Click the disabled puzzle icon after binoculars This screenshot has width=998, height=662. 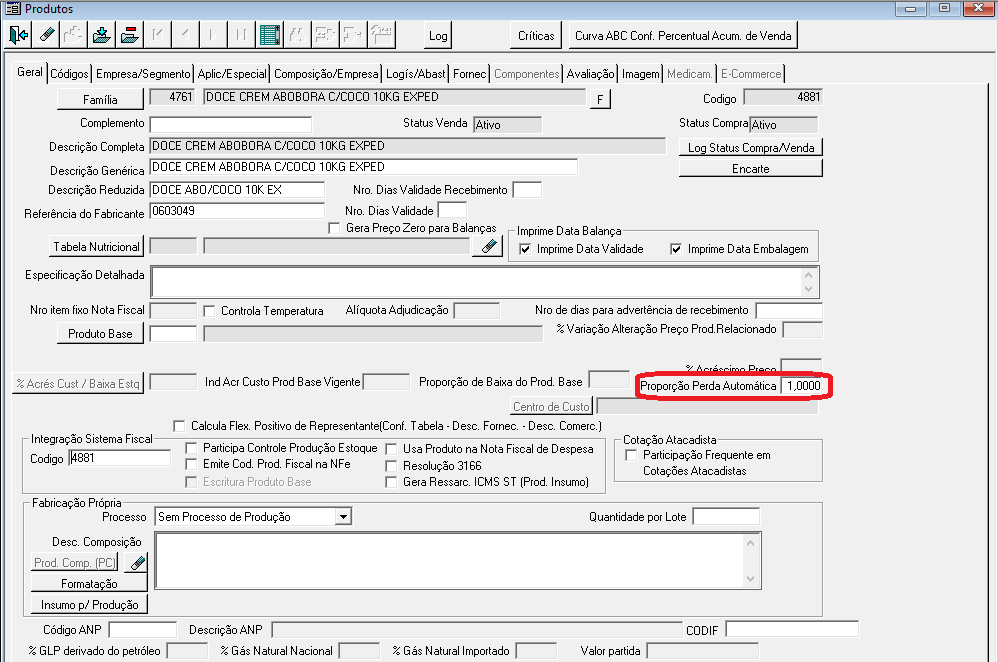tap(325, 35)
